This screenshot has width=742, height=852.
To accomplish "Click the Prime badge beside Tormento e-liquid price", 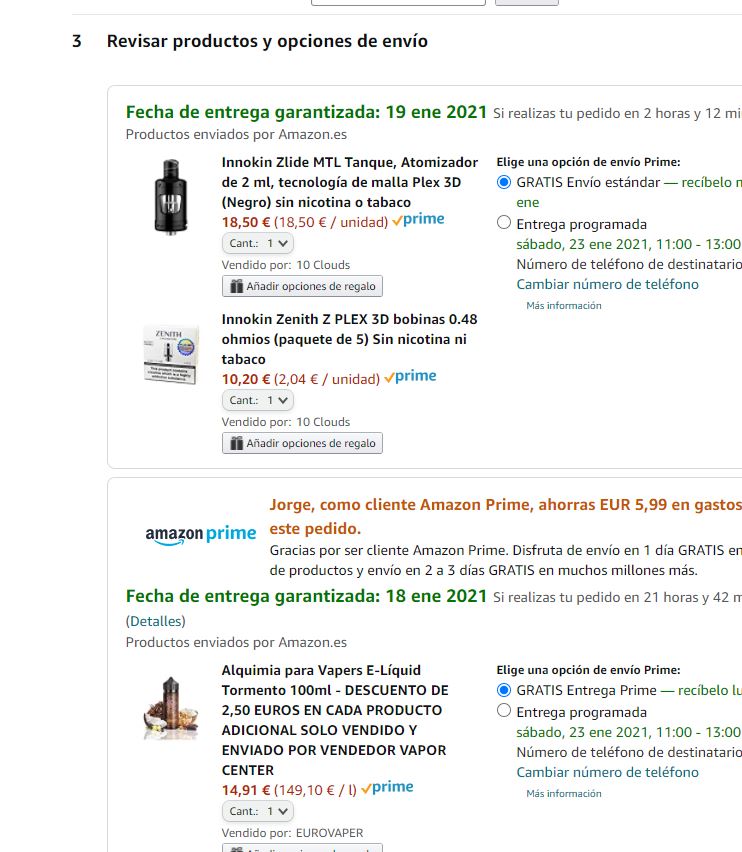I will point(387,787).
